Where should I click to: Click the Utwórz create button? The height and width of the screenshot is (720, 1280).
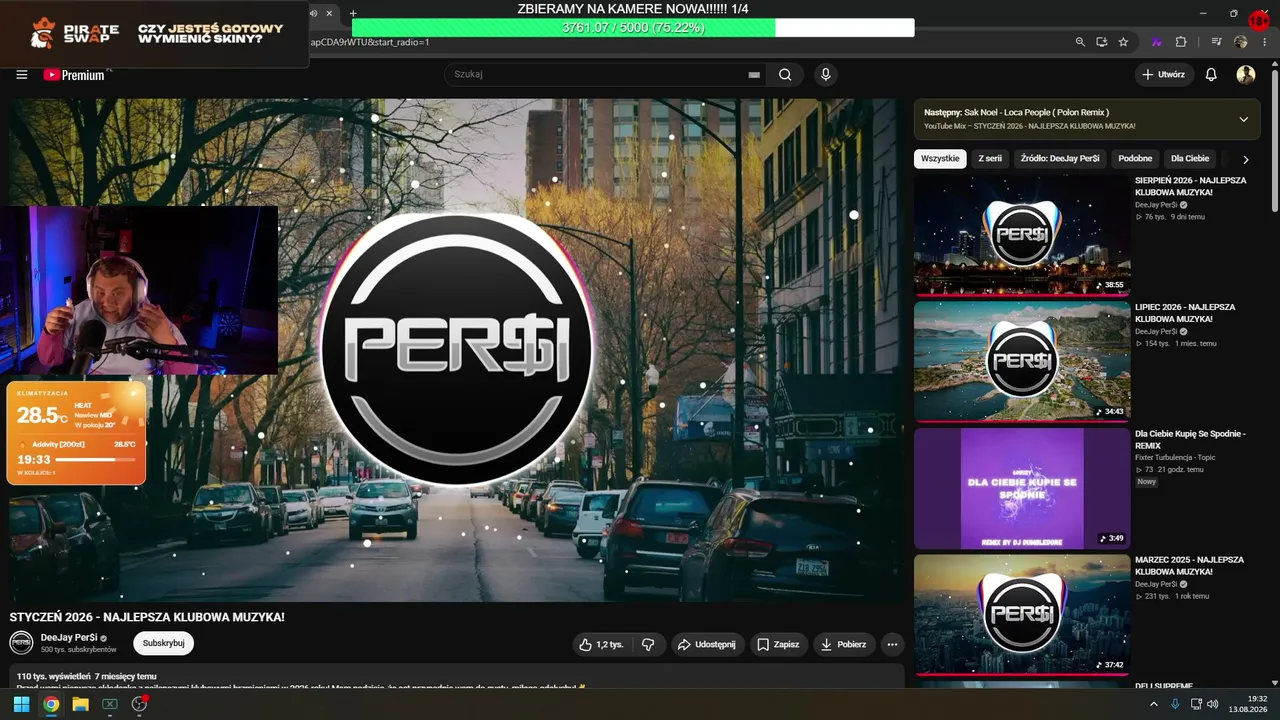1163,74
